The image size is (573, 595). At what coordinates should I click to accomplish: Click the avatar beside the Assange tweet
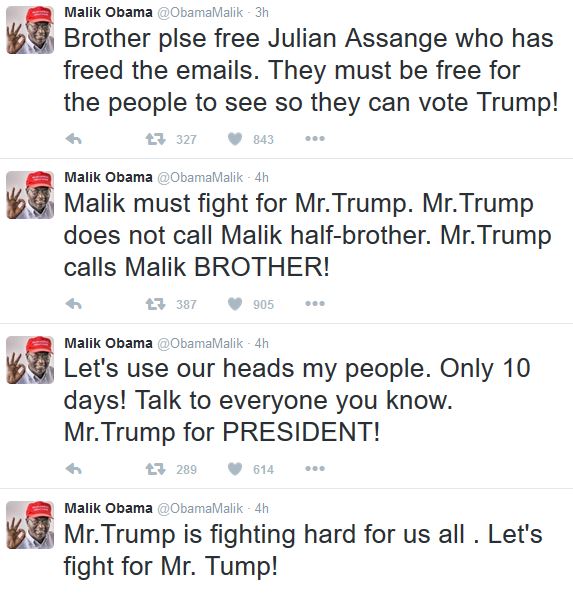point(30,30)
